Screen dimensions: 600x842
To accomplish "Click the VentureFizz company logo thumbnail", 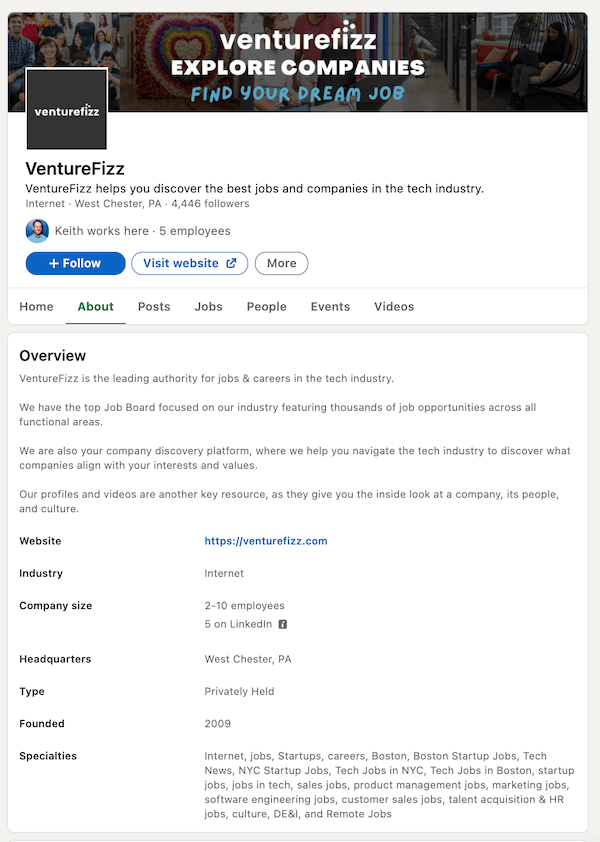I will pyautogui.click(x=67, y=110).
